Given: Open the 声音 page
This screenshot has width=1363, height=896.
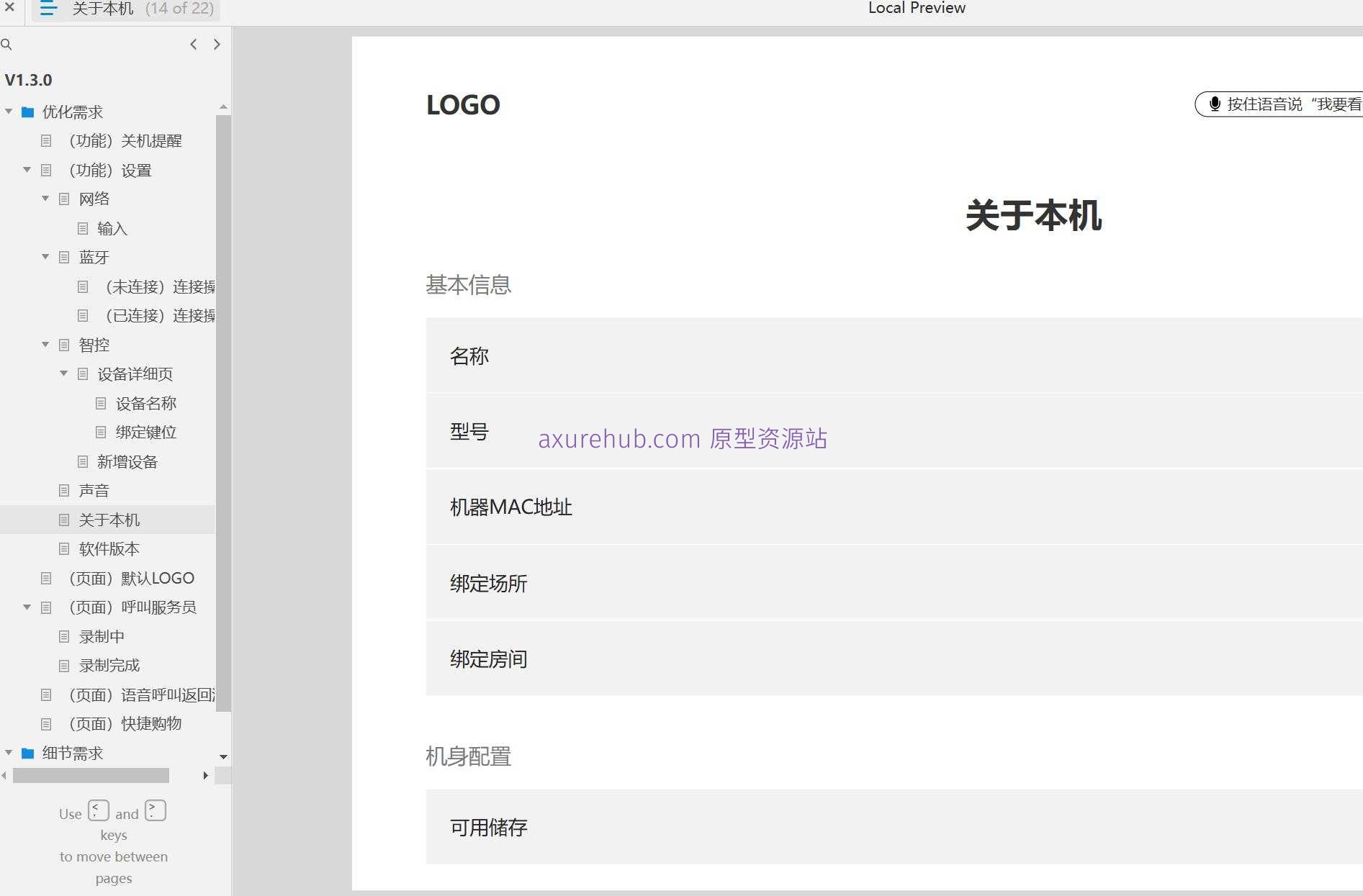Looking at the screenshot, I should coord(94,491).
